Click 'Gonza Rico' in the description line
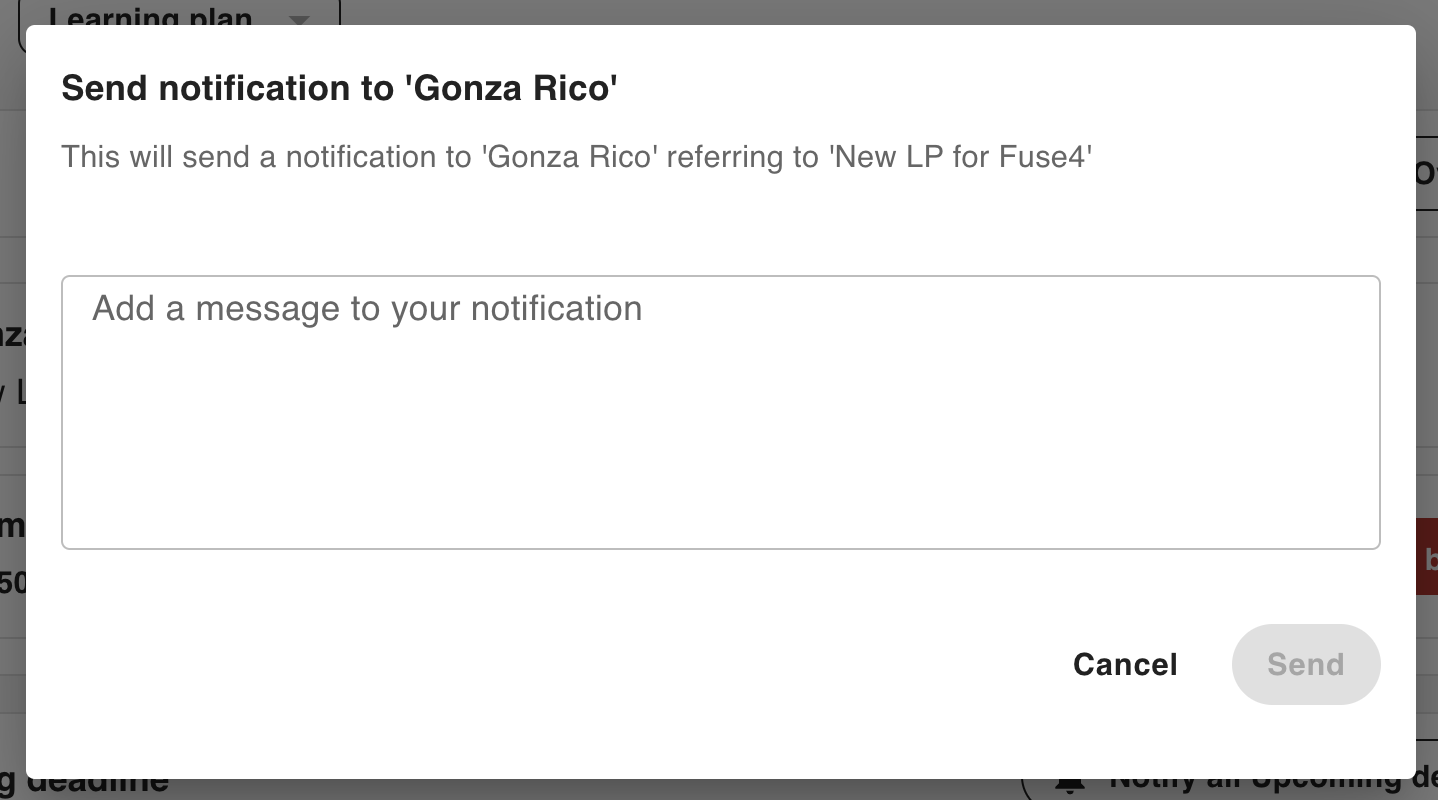 [x=570, y=157]
